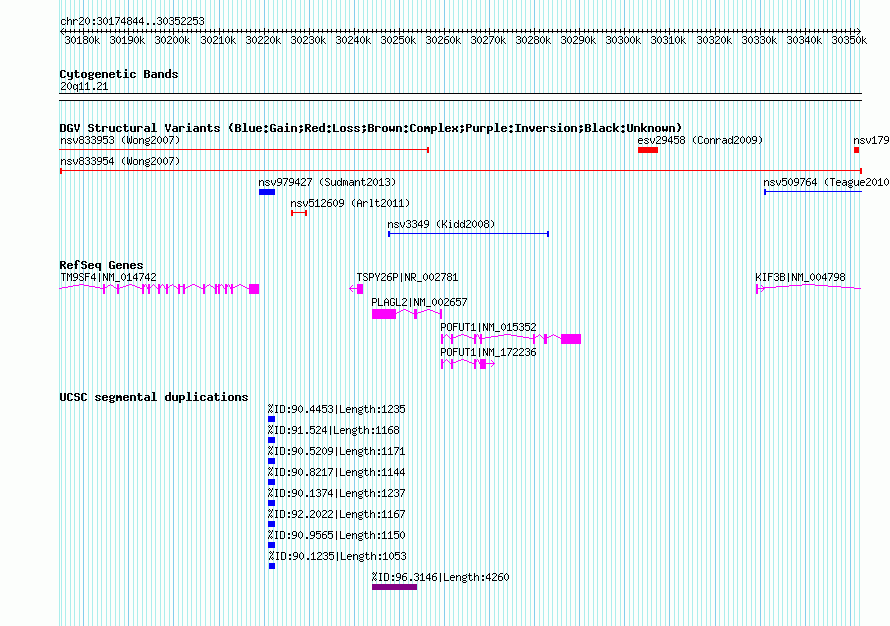Open segmental duplication %ID:92.2022 Length:1167

click(x=337, y=514)
